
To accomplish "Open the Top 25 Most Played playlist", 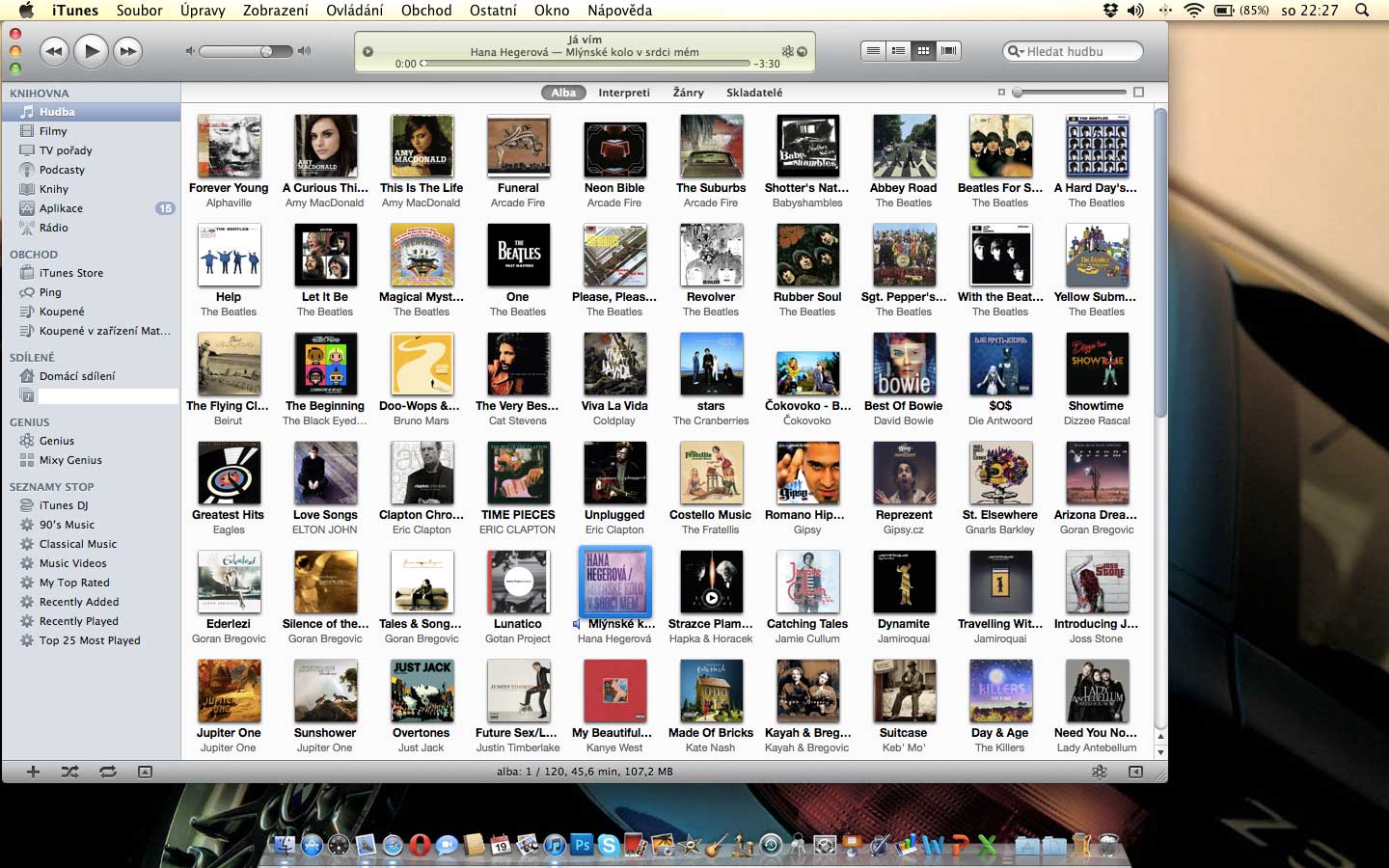I will click(x=91, y=640).
